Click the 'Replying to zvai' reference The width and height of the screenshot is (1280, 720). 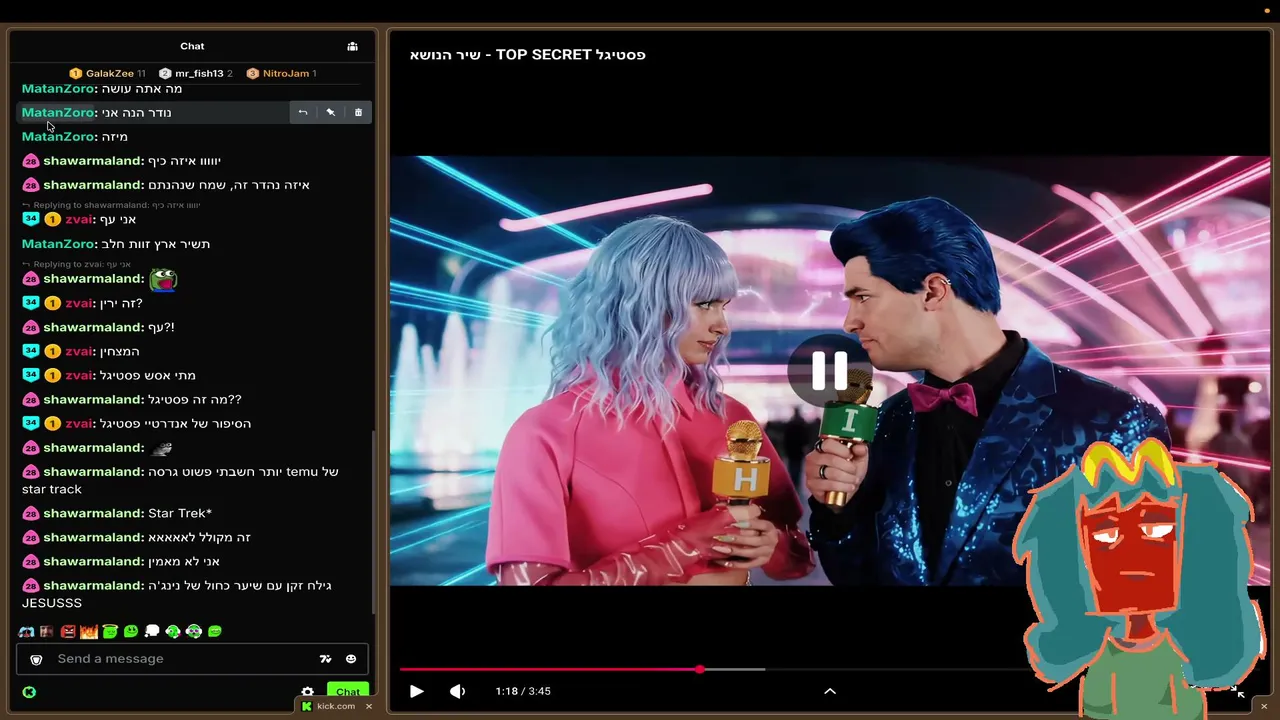76,264
